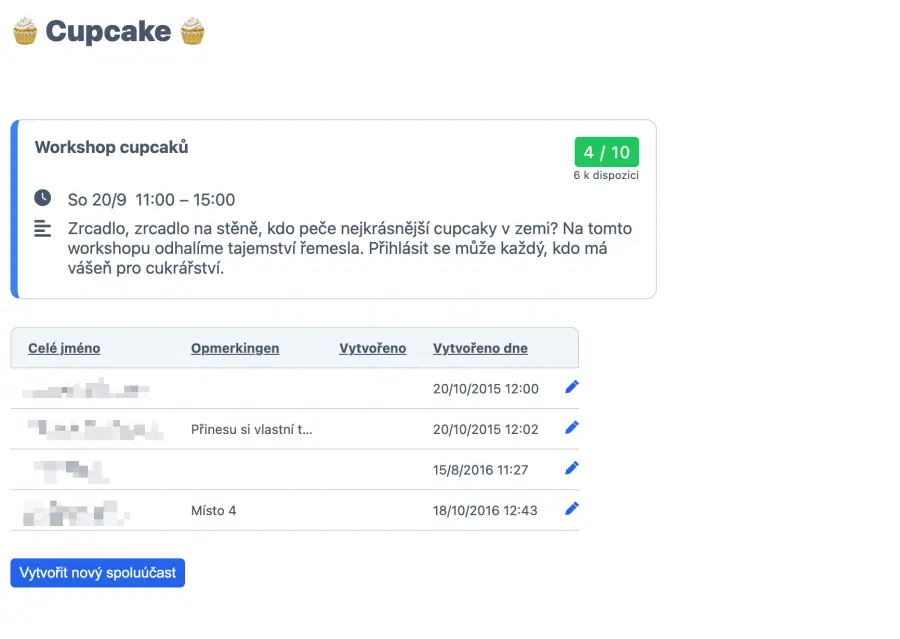Sort participants by Vytvořeno dne
The height and width of the screenshot is (639, 900).
pos(480,348)
